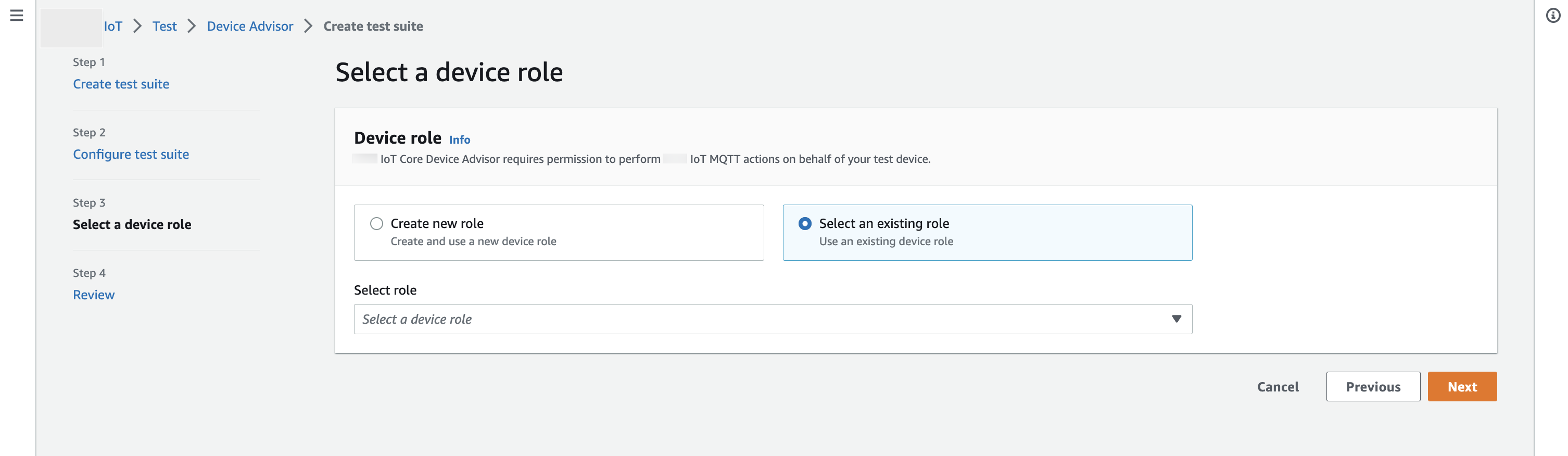Open the info help panel icon

click(1553, 16)
